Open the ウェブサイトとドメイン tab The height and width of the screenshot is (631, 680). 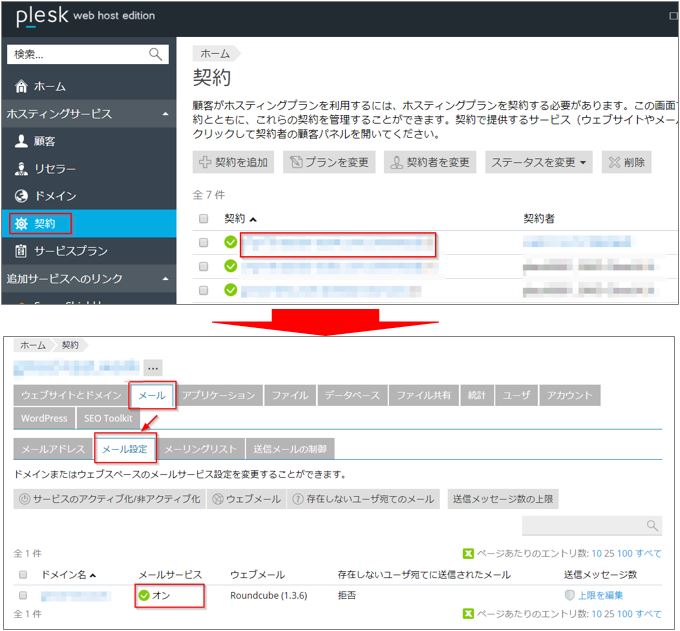71,395
